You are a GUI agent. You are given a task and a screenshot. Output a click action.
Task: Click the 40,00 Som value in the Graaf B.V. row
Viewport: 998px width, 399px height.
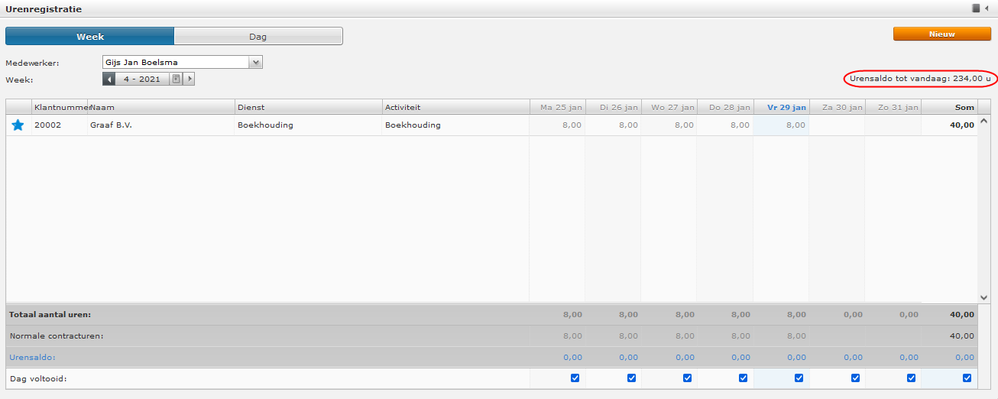pyautogui.click(x=962, y=125)
